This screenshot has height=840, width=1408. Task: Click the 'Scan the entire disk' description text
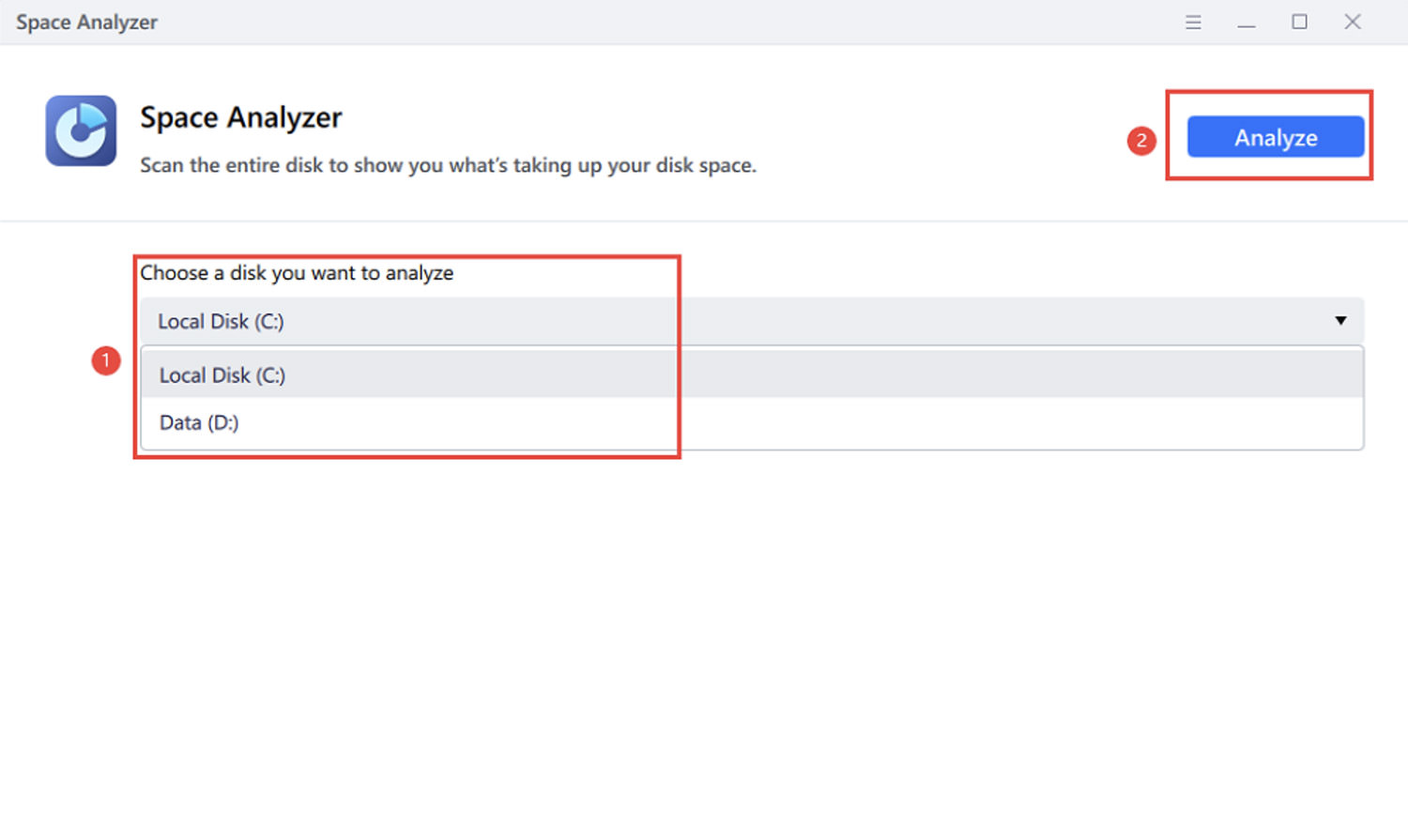448,165
